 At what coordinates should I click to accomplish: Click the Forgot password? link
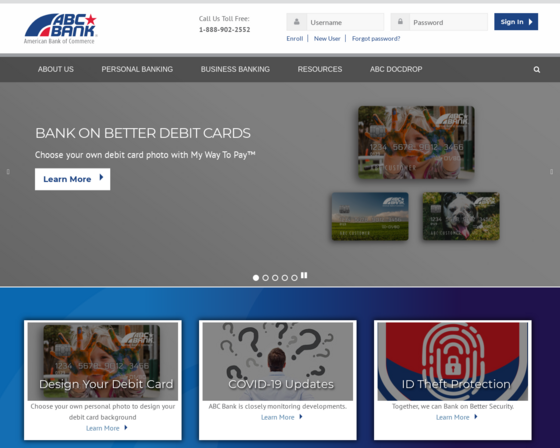[376, 39]
